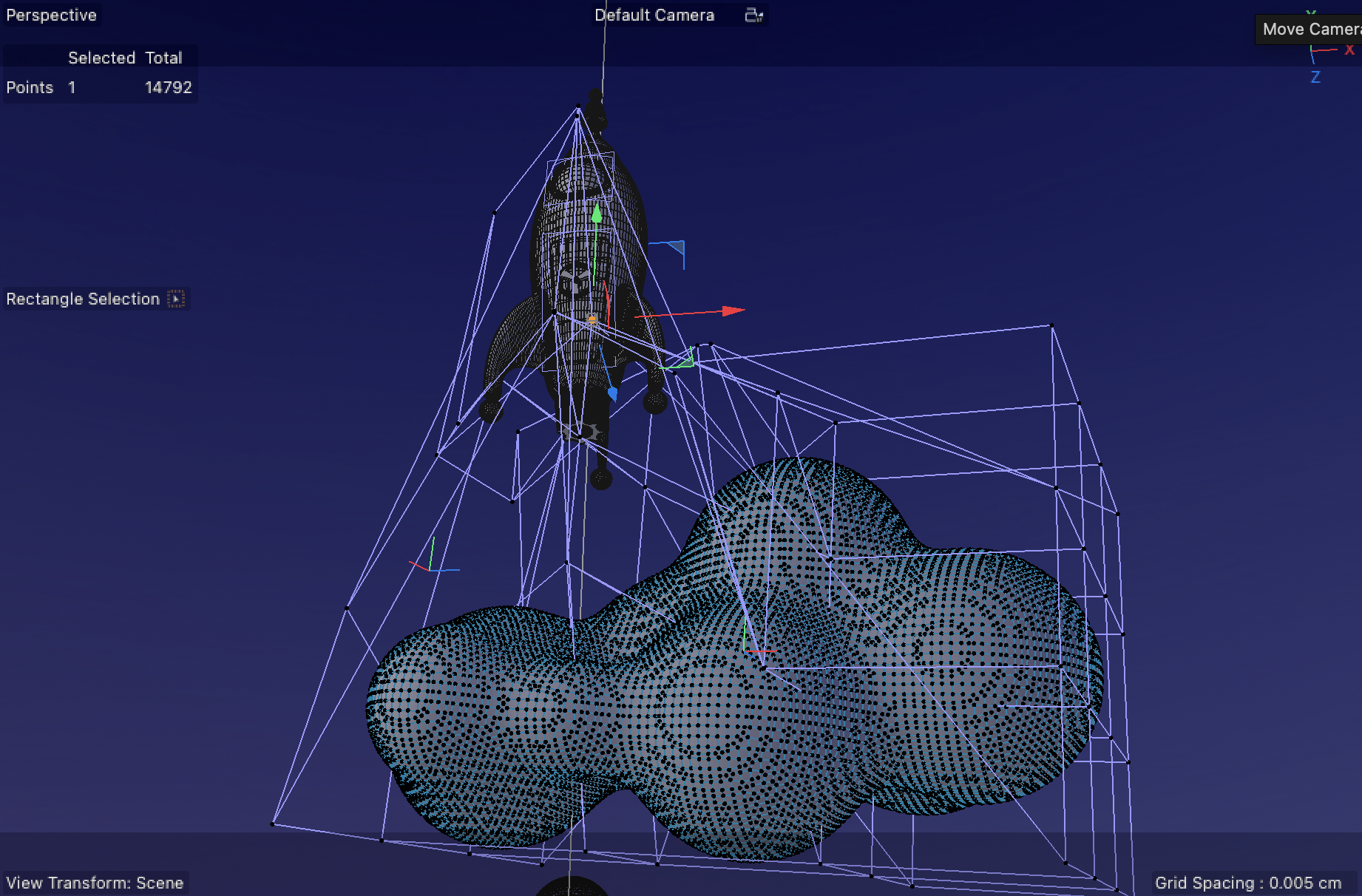1362x896 pixels.
Task: Click the Selected column header
Action: pos(101,58)
